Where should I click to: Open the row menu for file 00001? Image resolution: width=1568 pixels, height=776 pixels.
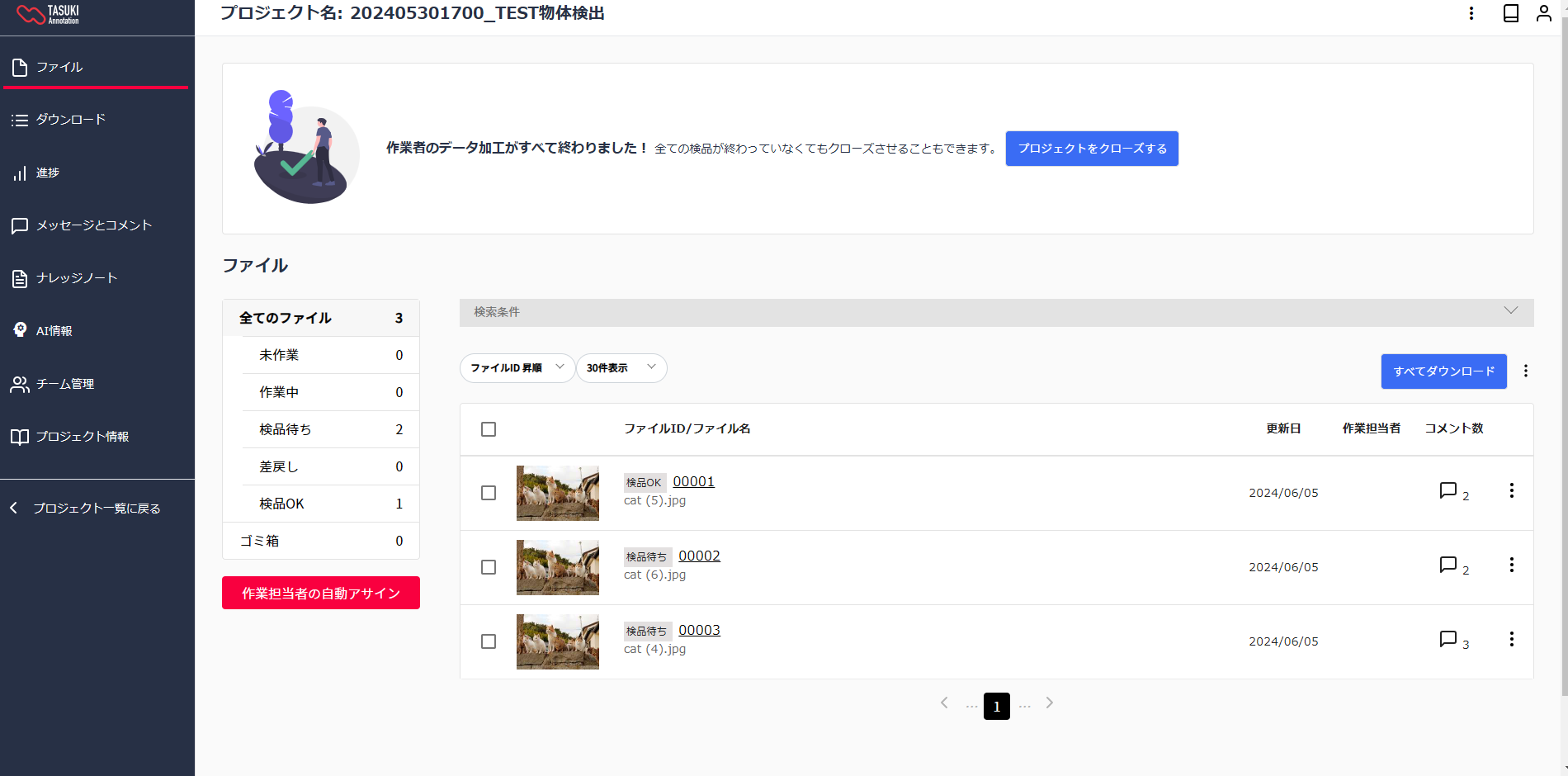click(1511, 490)
